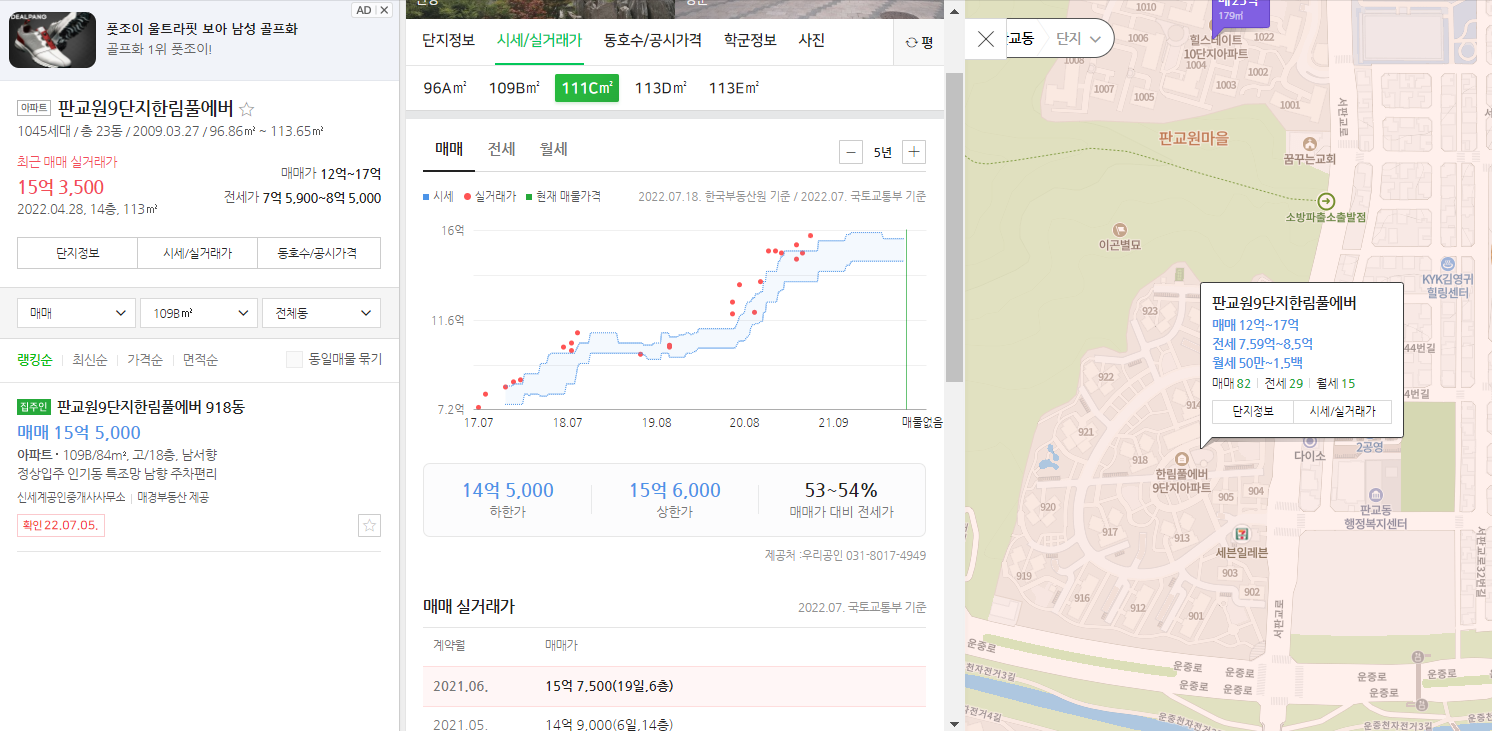The height and width of the screenshot is (731, 1492).
Task: Click the 2021.06. 15억 7,500 transaction row
Action: click(x=675, y=686)
